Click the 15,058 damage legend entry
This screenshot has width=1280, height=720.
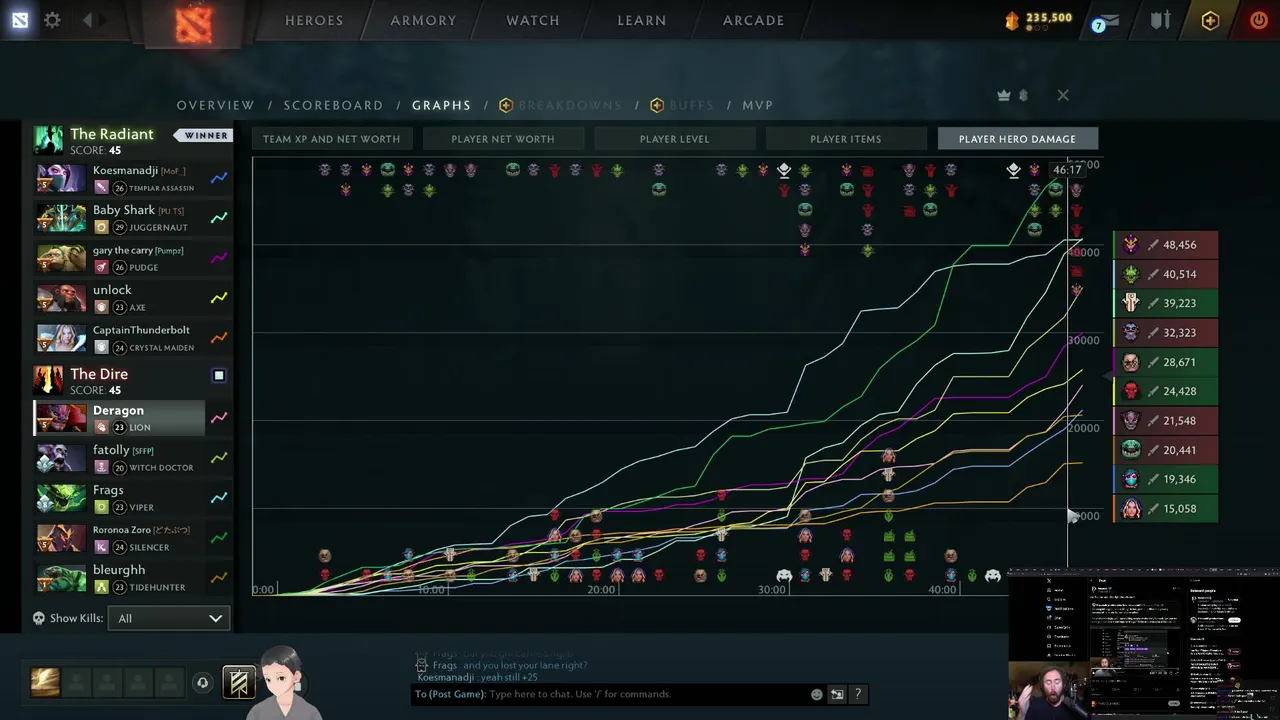coord(1166,509)
